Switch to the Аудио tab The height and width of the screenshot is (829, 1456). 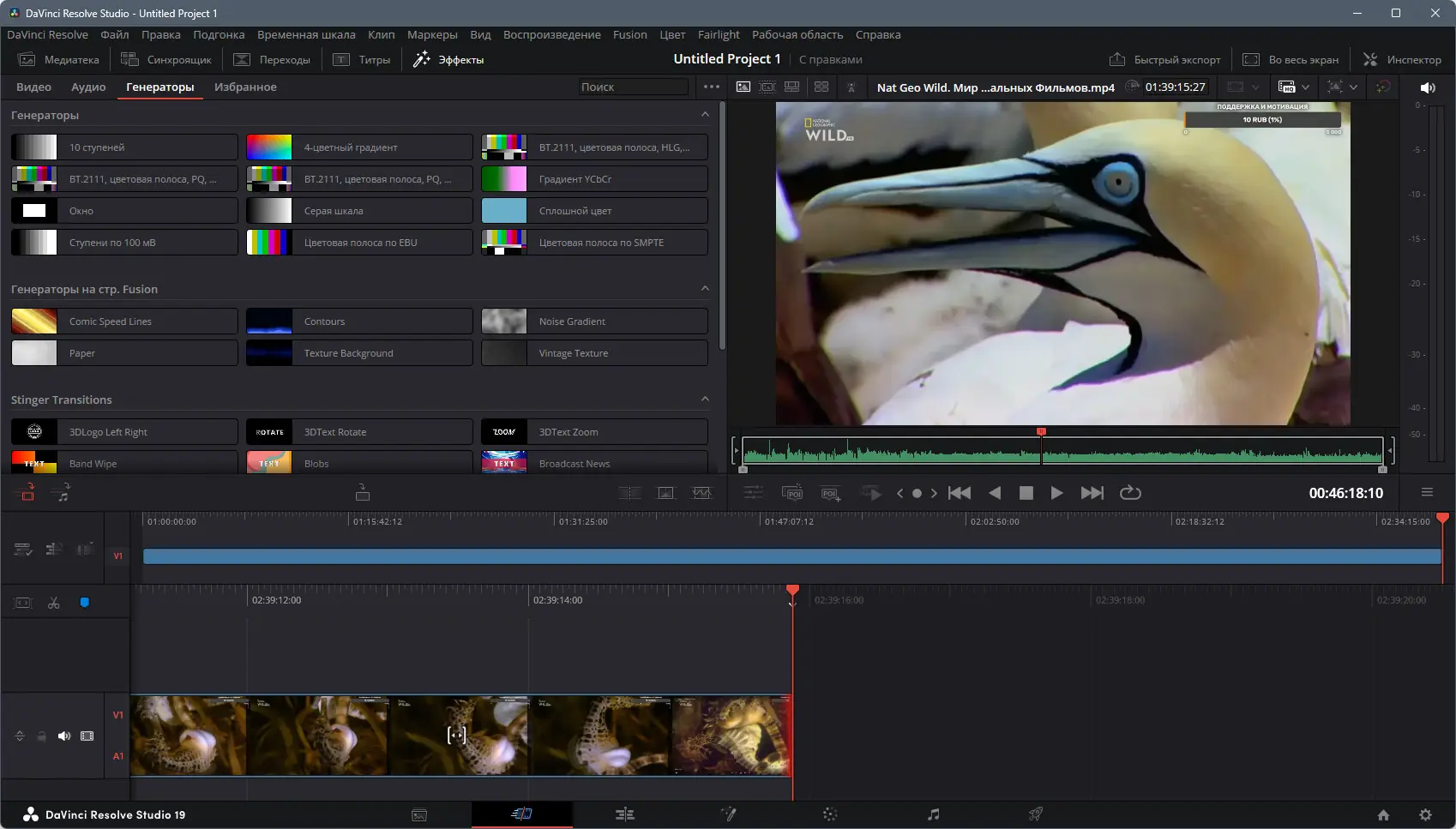[88, 87]
